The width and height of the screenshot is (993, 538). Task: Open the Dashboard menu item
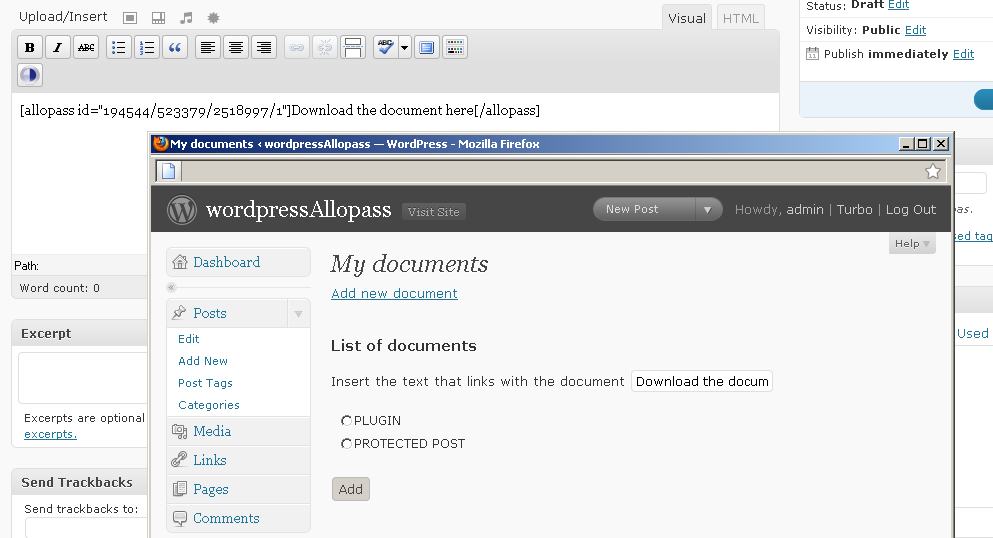tap(238, 262)
